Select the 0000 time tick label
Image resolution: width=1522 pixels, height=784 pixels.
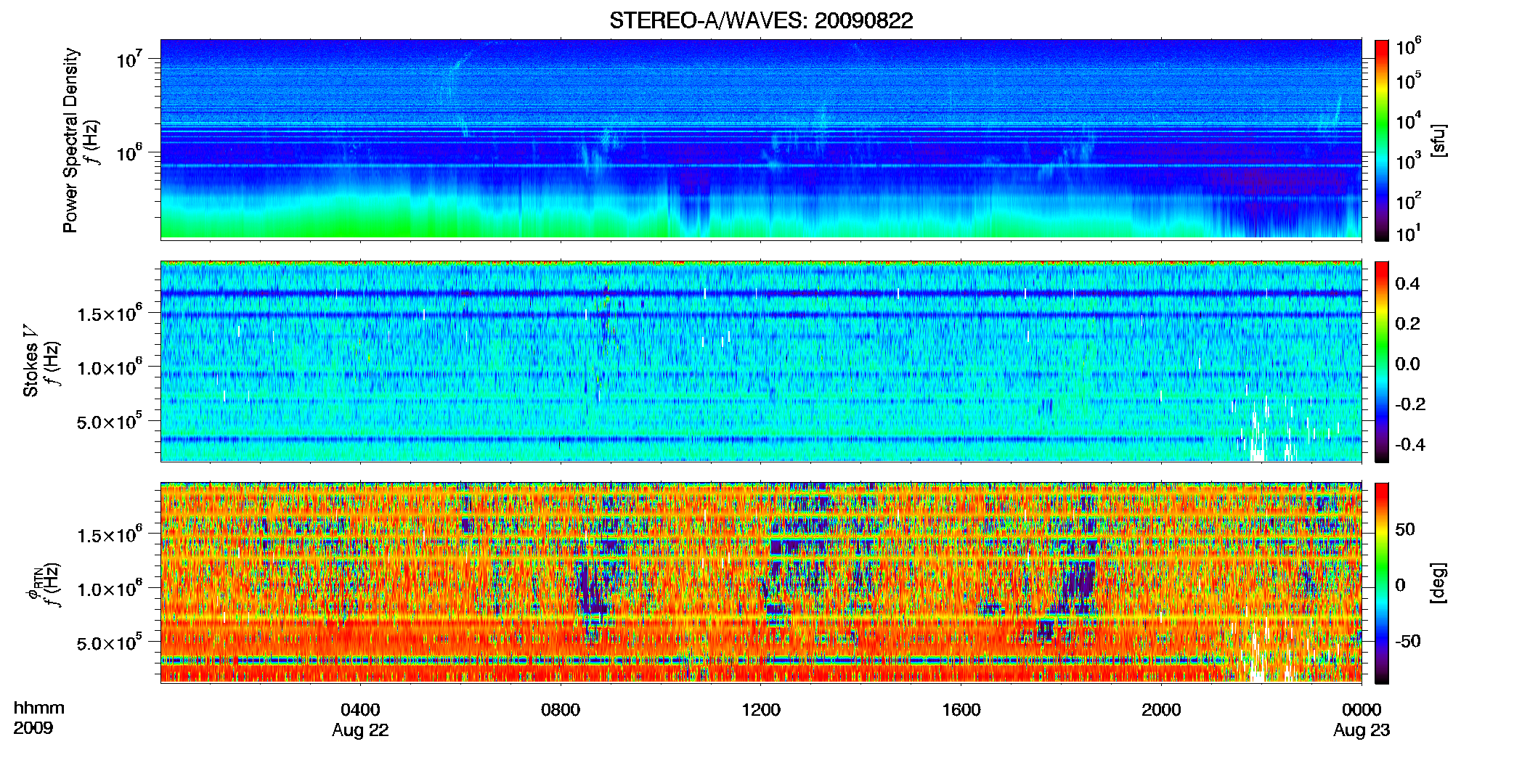pyautogui.click(x=1362, y=709)
